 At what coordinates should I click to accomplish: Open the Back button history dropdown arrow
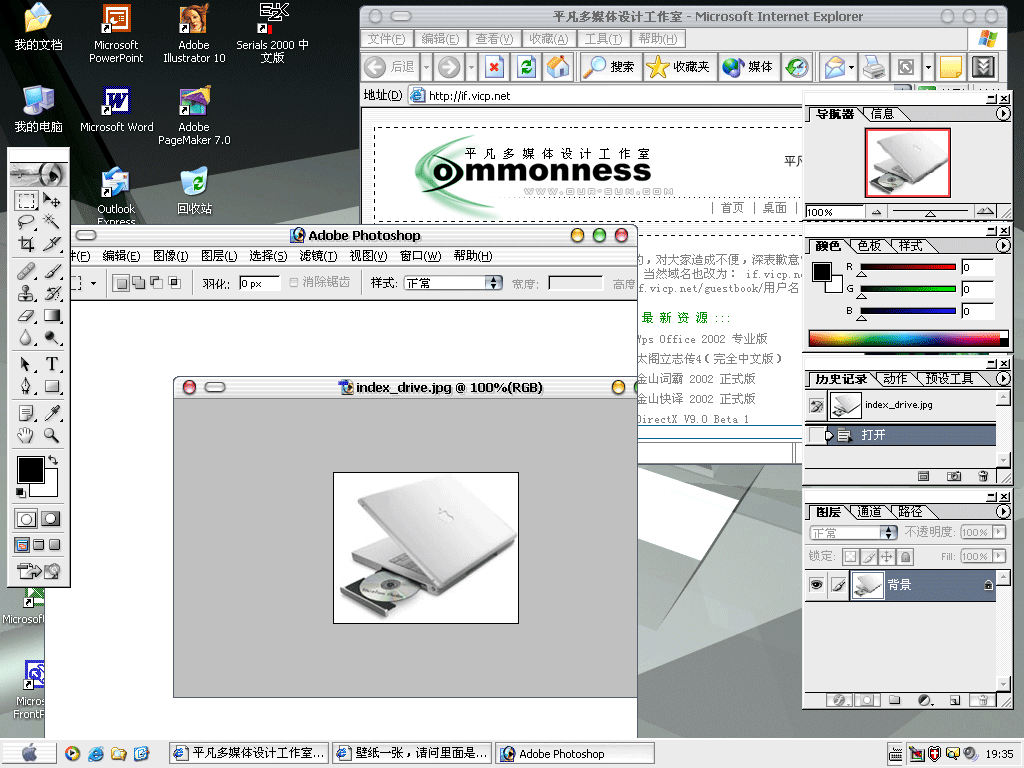[x=426, y=67]
